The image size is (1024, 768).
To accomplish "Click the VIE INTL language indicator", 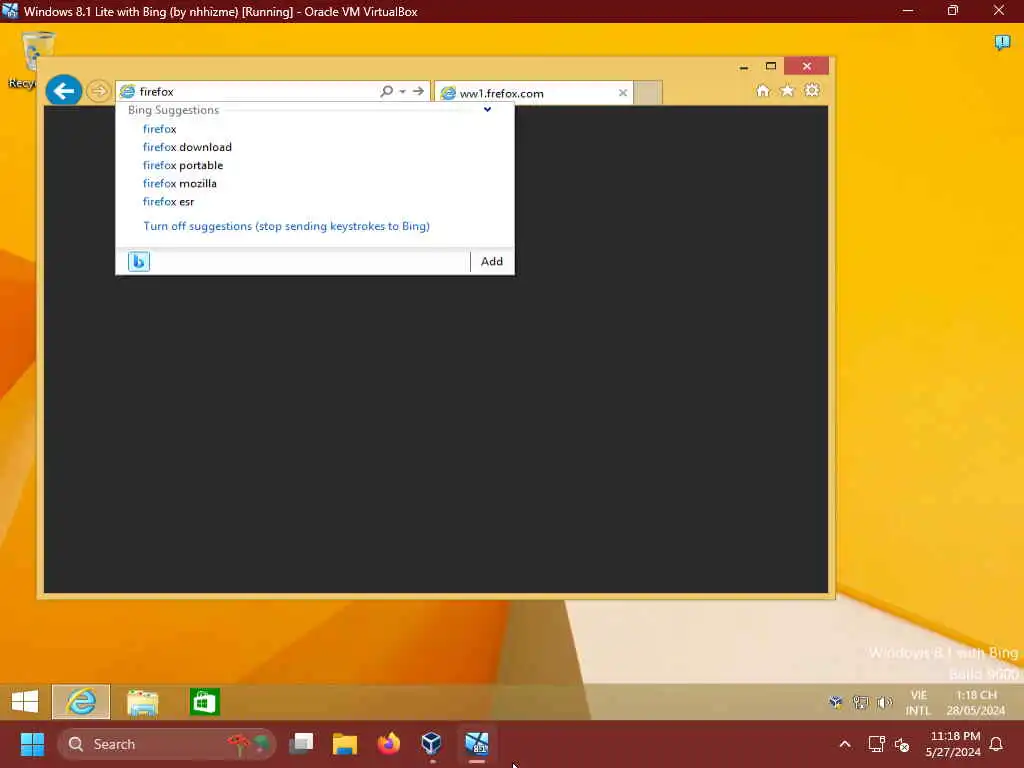I will 918,703.
